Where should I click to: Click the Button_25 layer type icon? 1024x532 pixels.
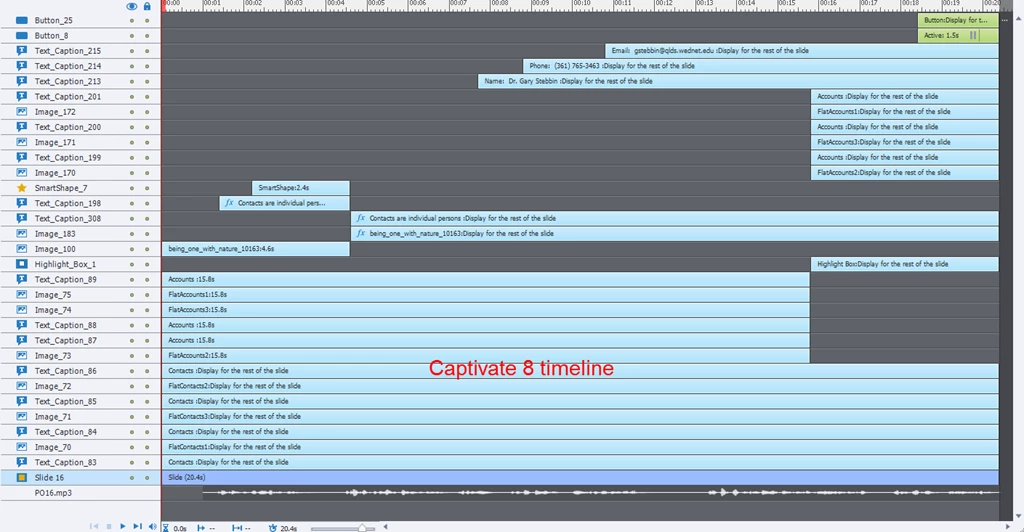[x=22, y=20]
